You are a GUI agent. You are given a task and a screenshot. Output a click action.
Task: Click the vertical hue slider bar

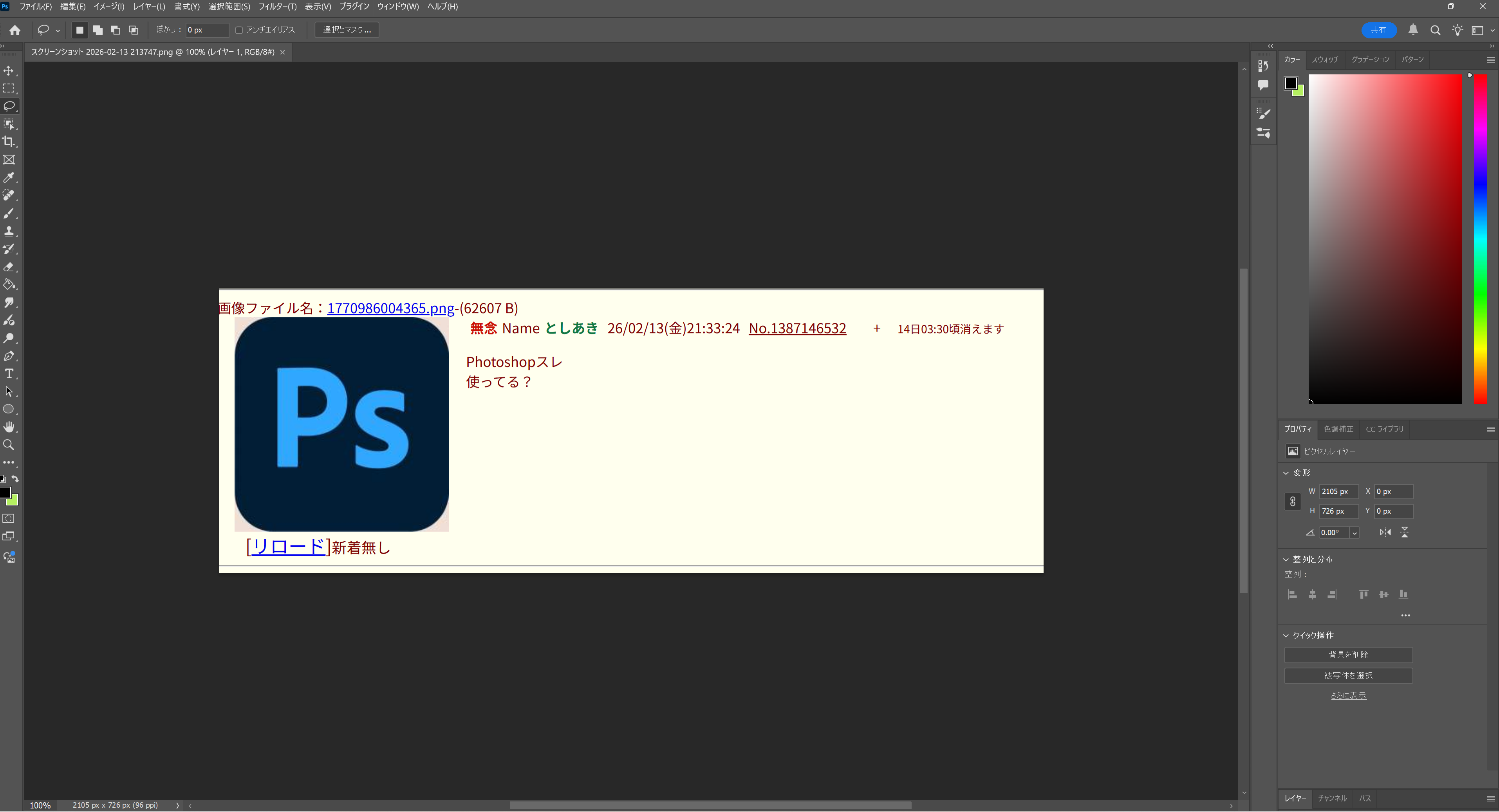pos(1480,238)
